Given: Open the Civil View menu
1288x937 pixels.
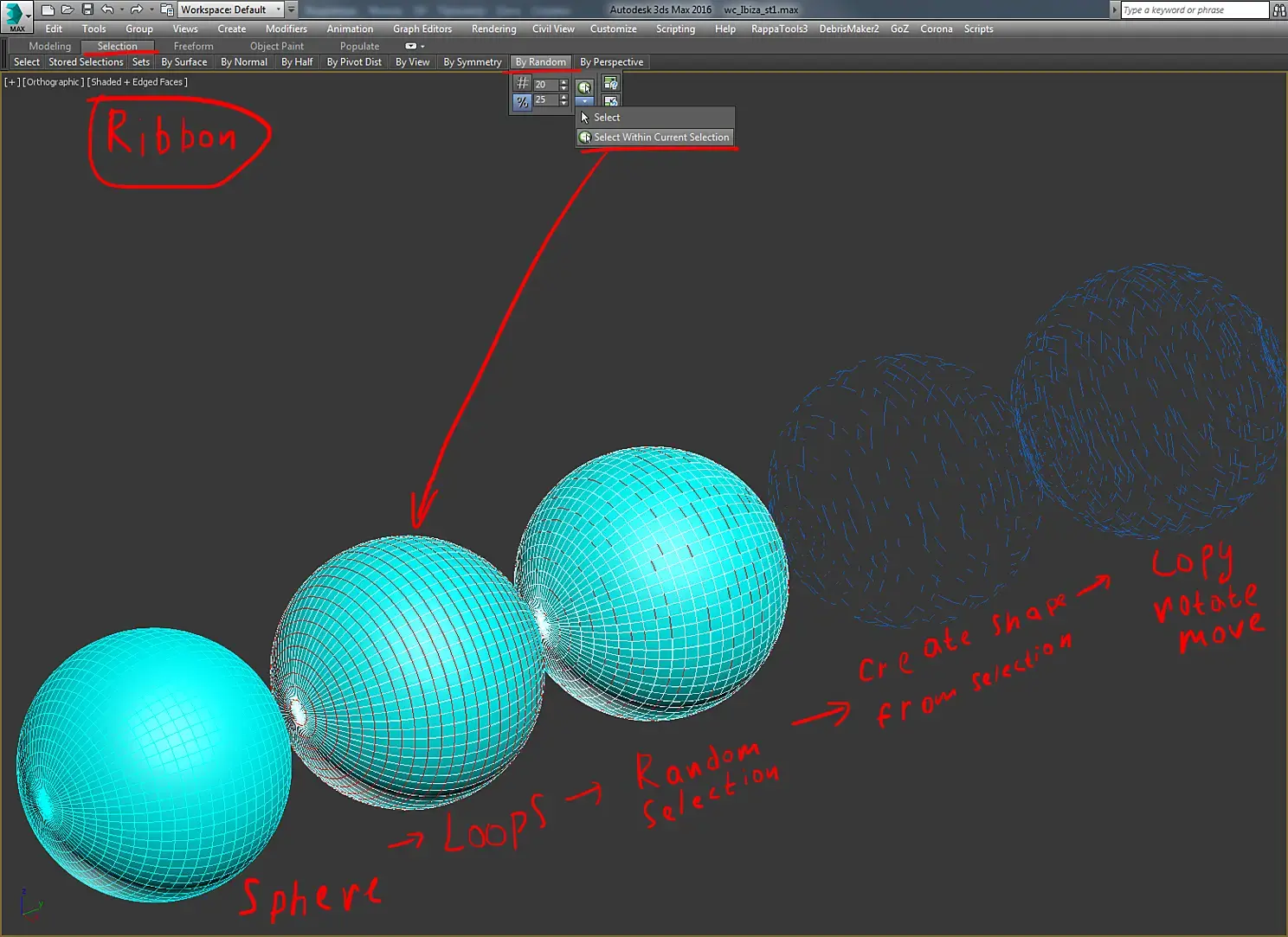Looking at the screenshot, I should click(553, 29).
